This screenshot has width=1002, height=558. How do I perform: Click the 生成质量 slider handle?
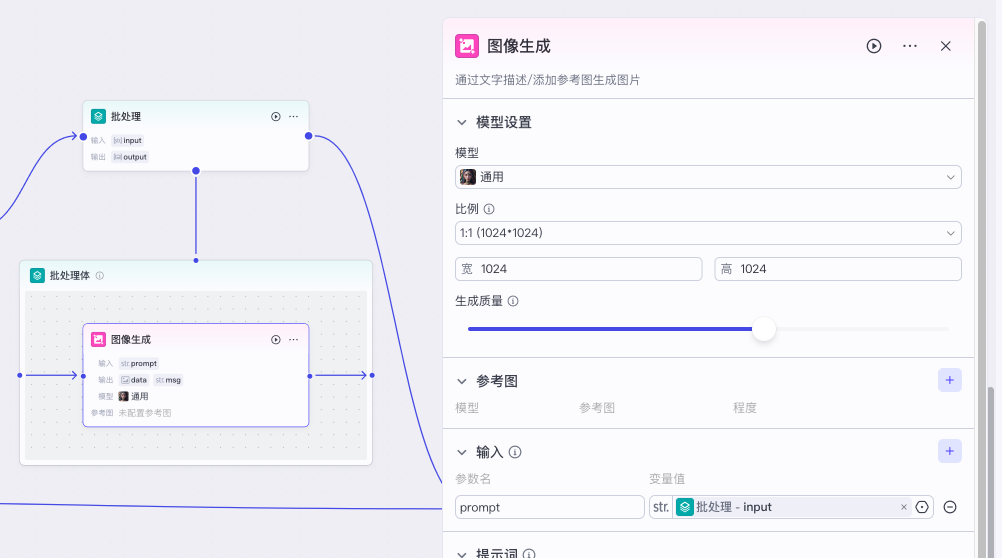(x=764, y=329)
